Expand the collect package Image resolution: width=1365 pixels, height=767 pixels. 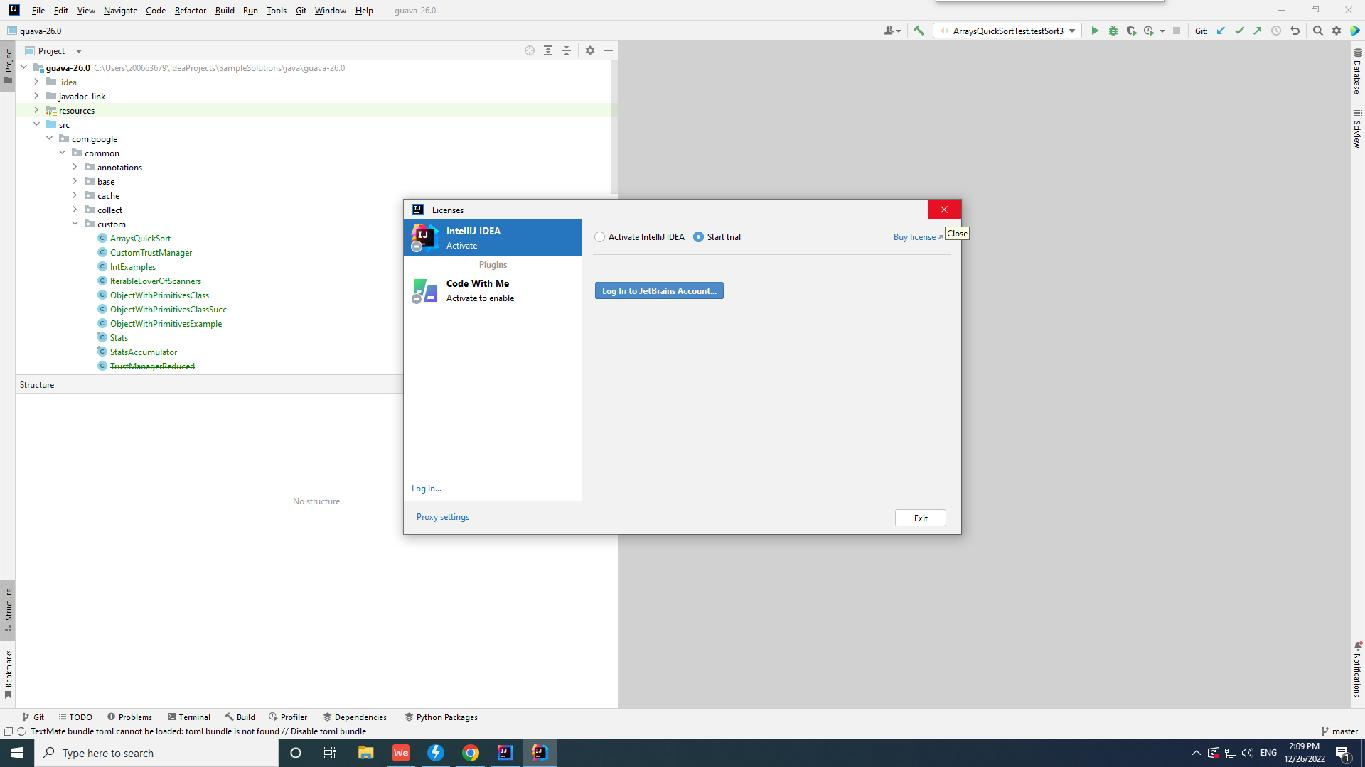pyautogui.click(x=75, y=210)
